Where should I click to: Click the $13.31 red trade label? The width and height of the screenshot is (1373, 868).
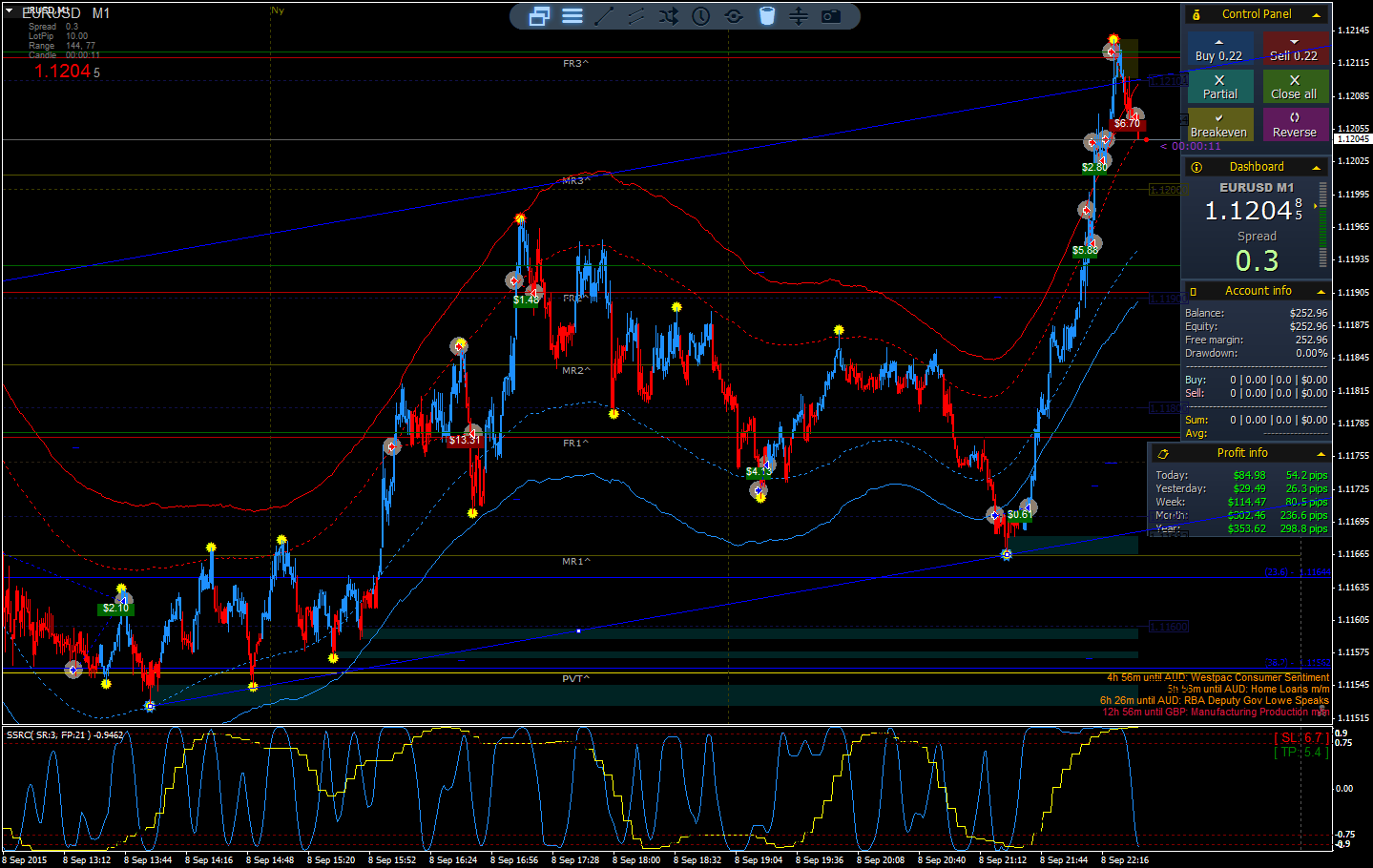click(465, 440)
